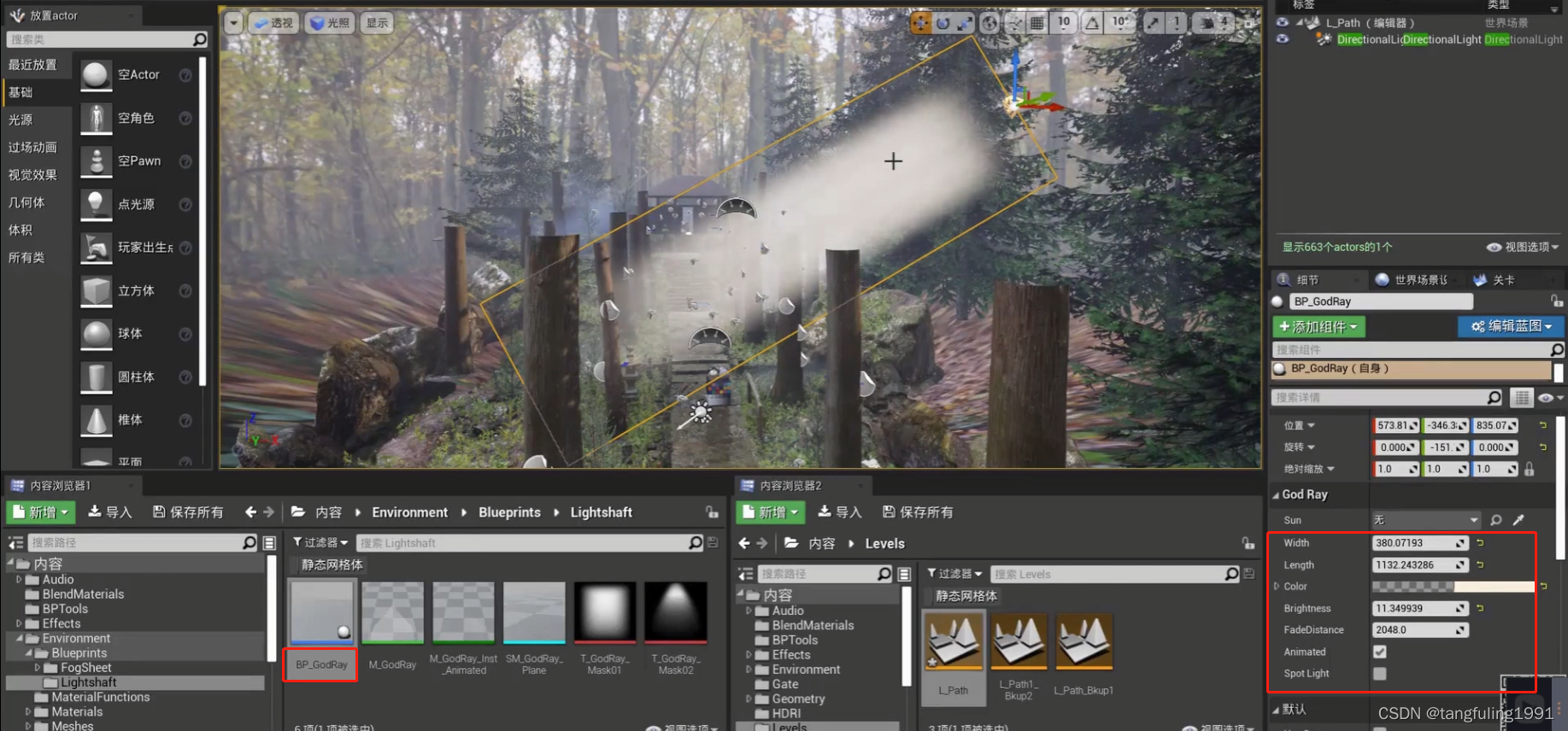Select the scale gizmo tool
Image resolution: width=1568 pixels, height=731 pixels.
[965, 23]
